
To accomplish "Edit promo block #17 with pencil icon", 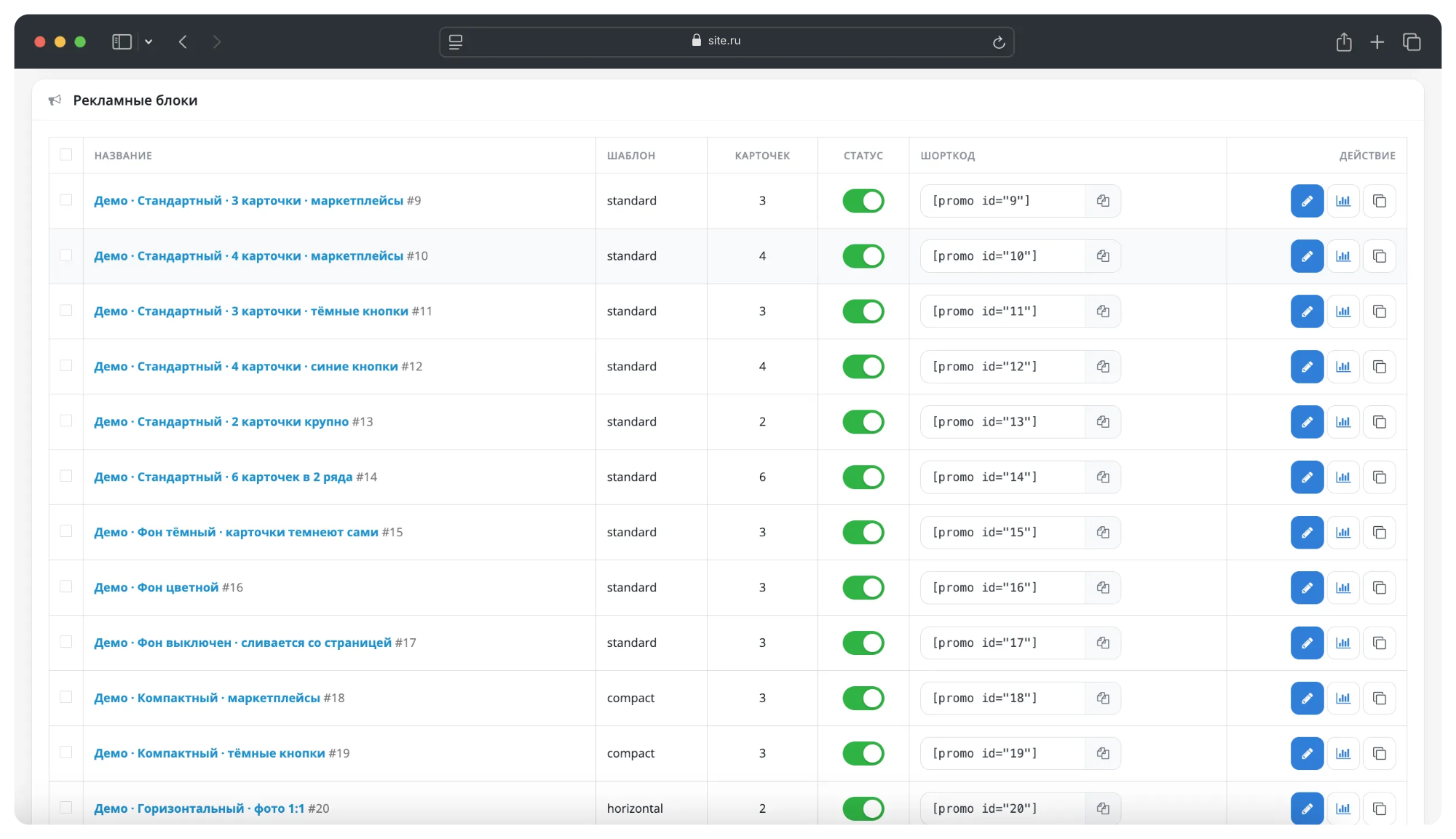I will tap(1307, 643).
